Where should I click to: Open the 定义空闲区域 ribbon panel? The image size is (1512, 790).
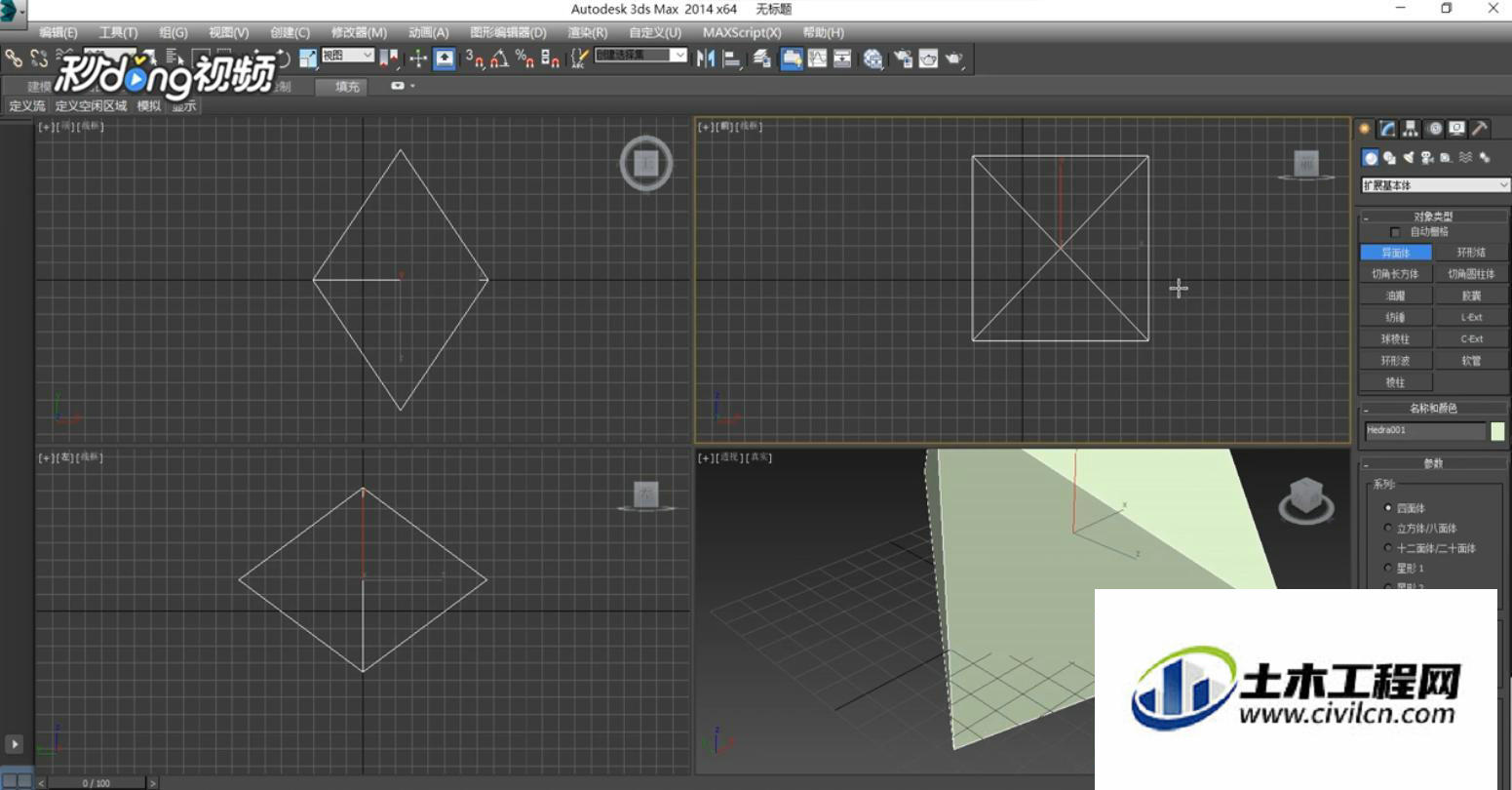(91, 106)
